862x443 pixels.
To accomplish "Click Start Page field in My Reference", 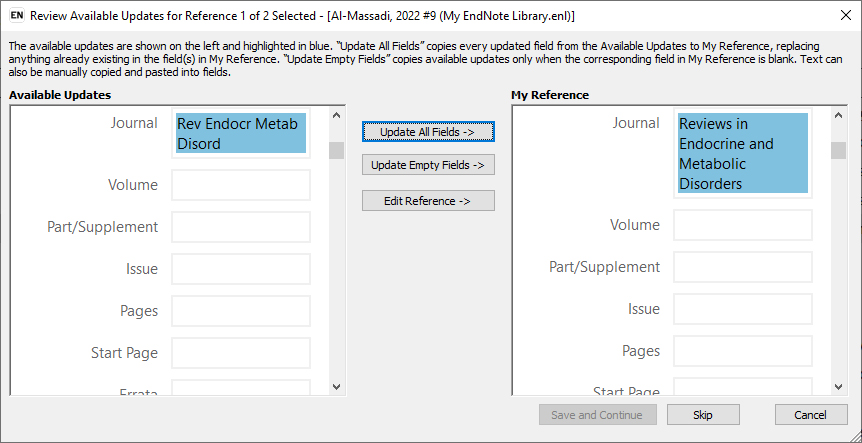I will coord(743,386).
